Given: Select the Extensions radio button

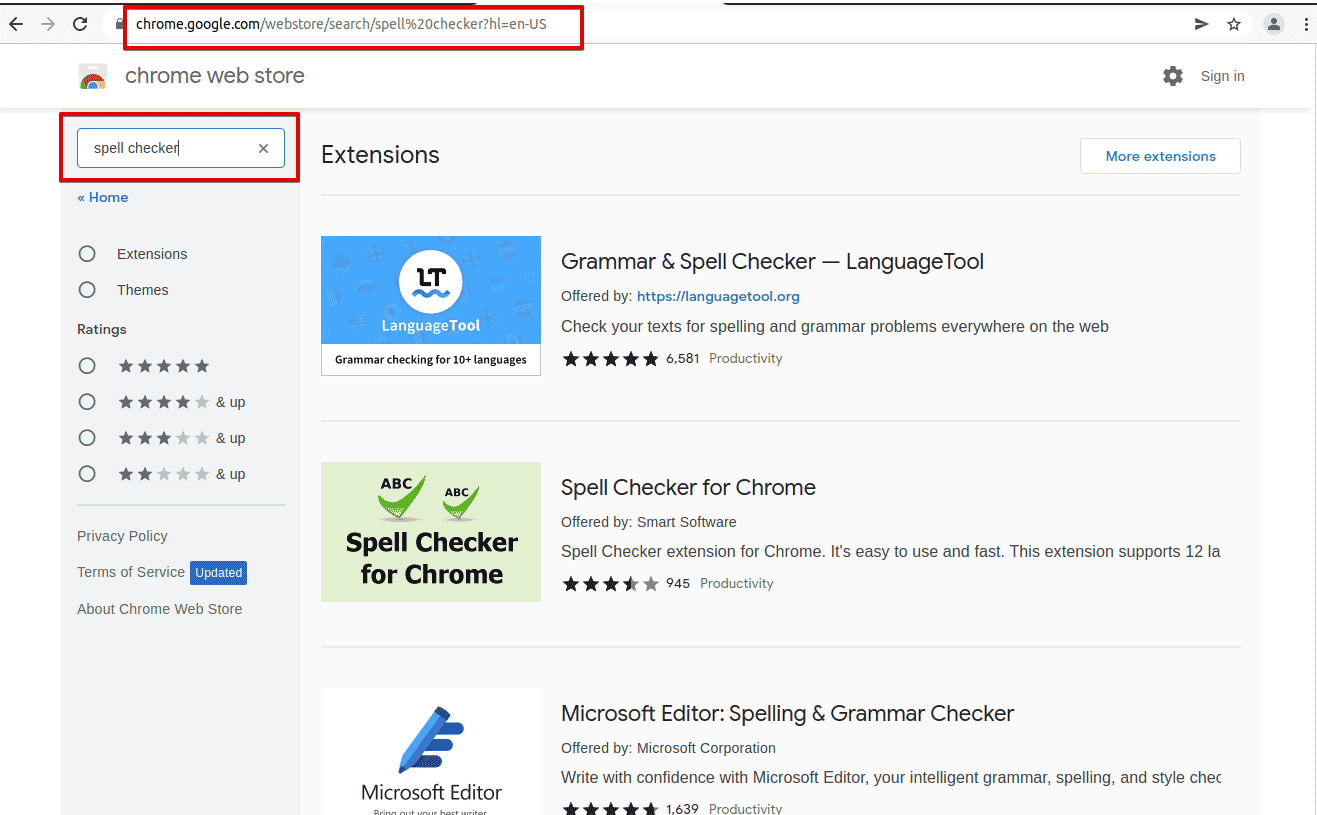Looking at the screenshot, I should 87,254.
